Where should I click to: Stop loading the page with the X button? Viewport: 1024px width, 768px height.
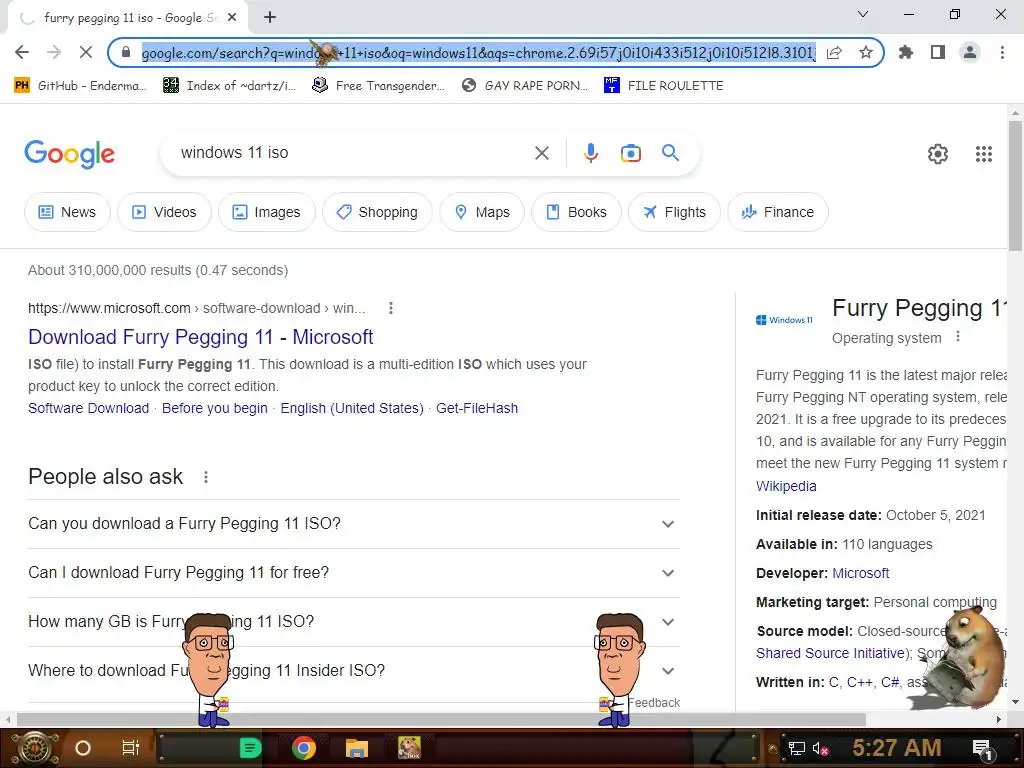[86, 52]
